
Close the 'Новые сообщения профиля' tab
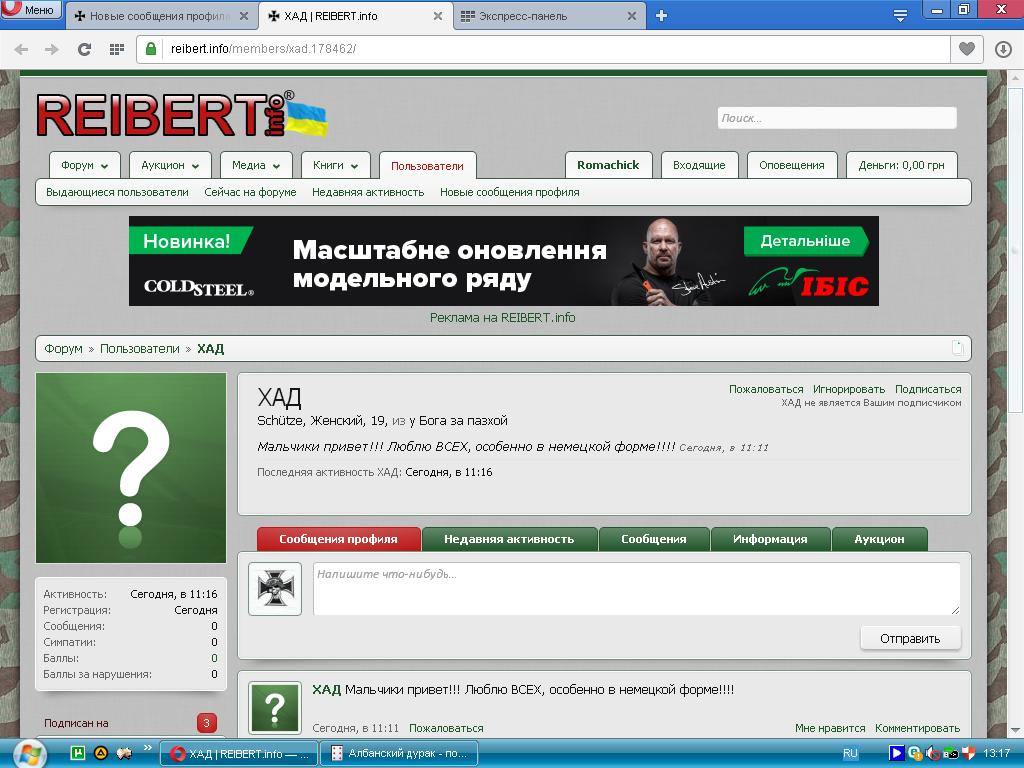tap(244, 16)
